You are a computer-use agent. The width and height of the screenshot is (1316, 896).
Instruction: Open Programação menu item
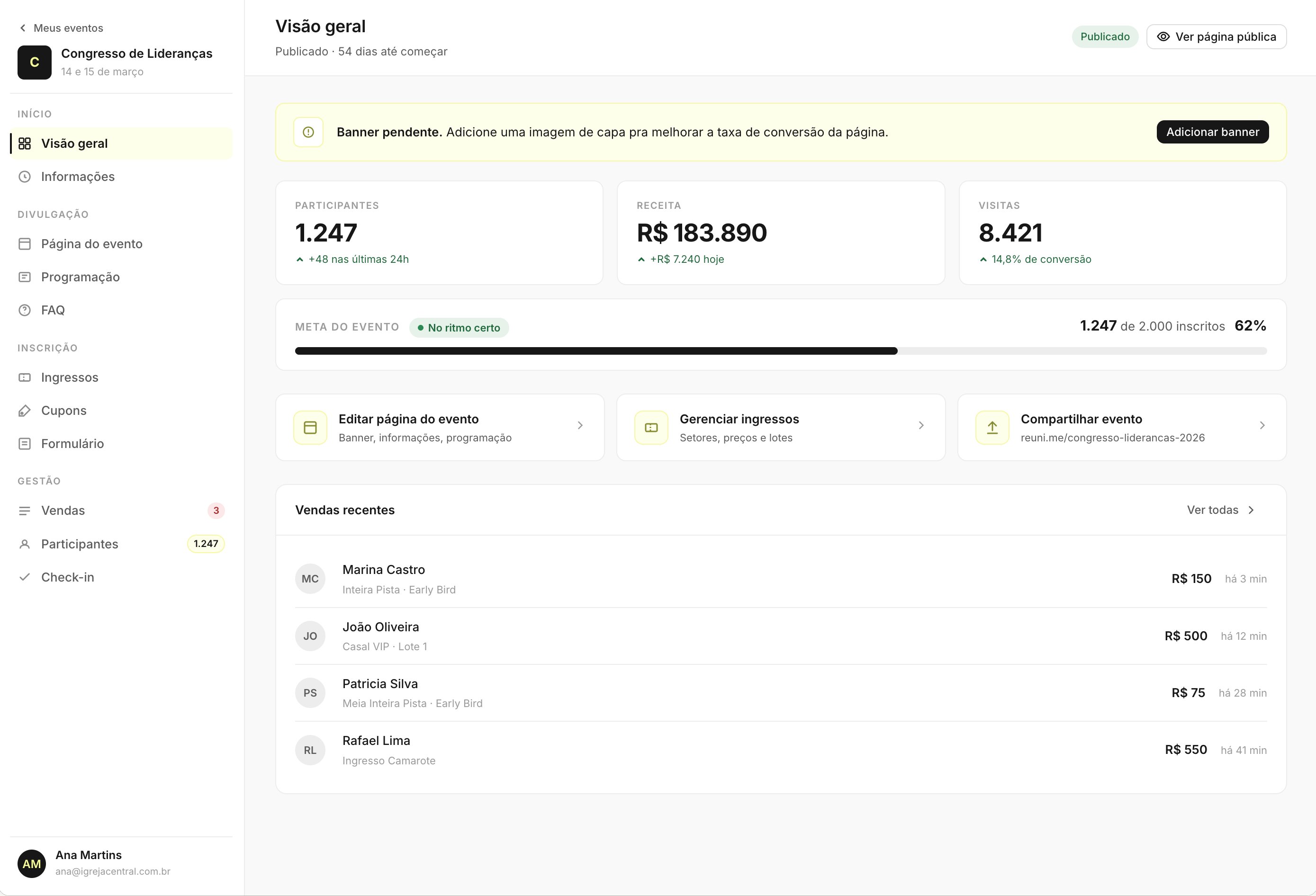[121, 278]
